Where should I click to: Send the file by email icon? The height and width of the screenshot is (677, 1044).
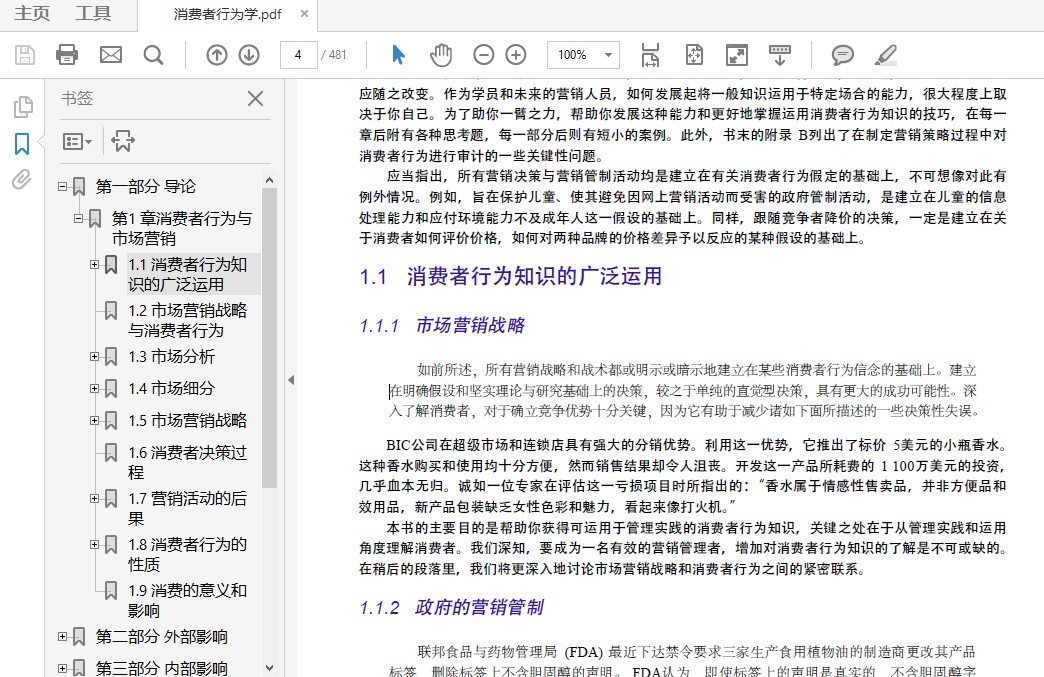click(110, 55)
